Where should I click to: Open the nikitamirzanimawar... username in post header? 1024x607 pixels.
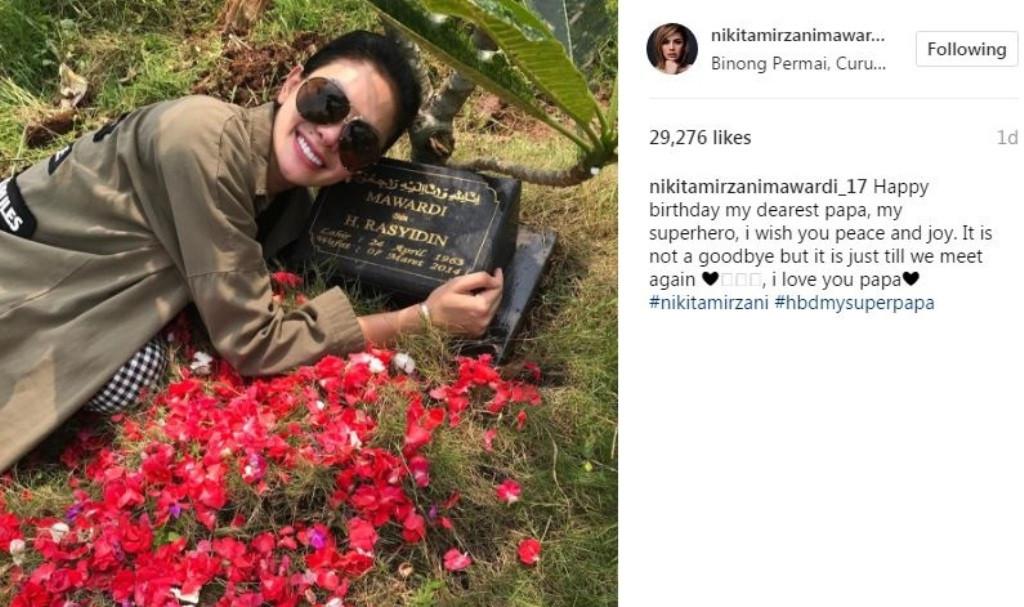coord(797,36)
